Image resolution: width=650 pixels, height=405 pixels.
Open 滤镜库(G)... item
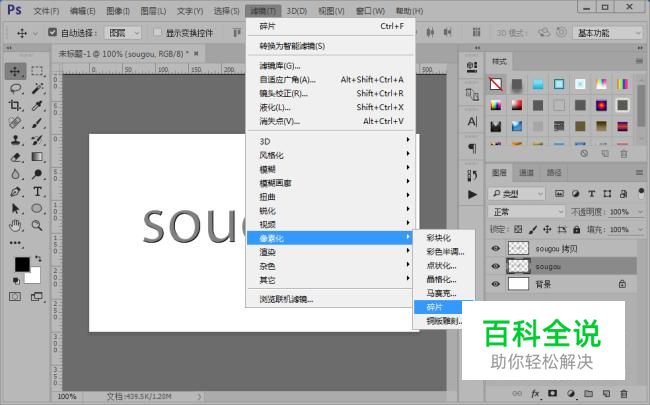coord(330,65)
